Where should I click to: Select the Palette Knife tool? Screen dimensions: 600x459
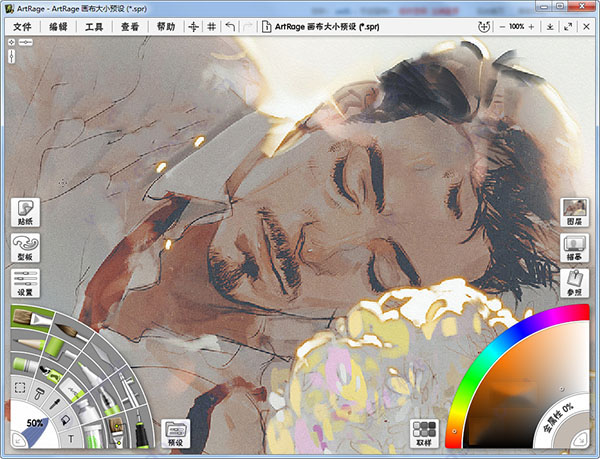click(x=103, y=355)
